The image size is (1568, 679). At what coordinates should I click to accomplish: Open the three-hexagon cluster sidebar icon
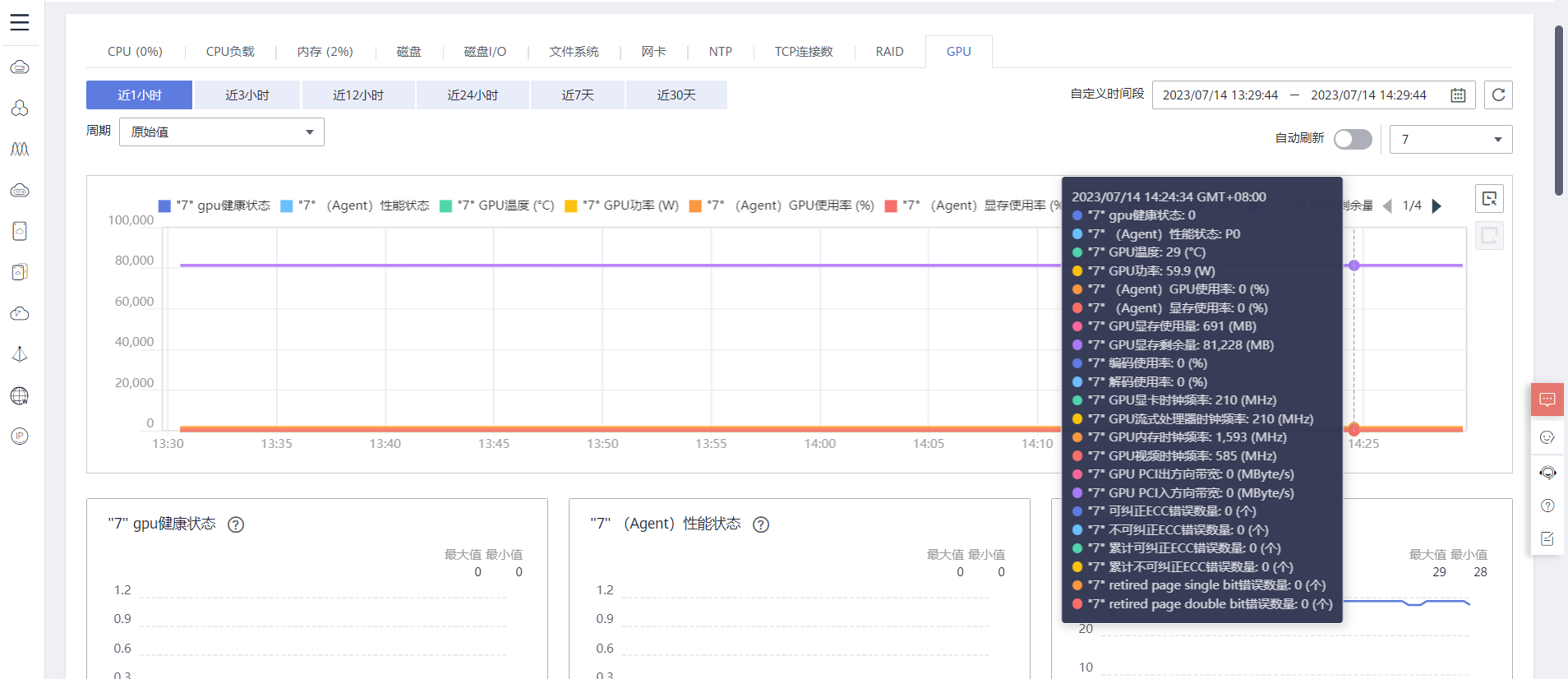[x=20, y=108]
